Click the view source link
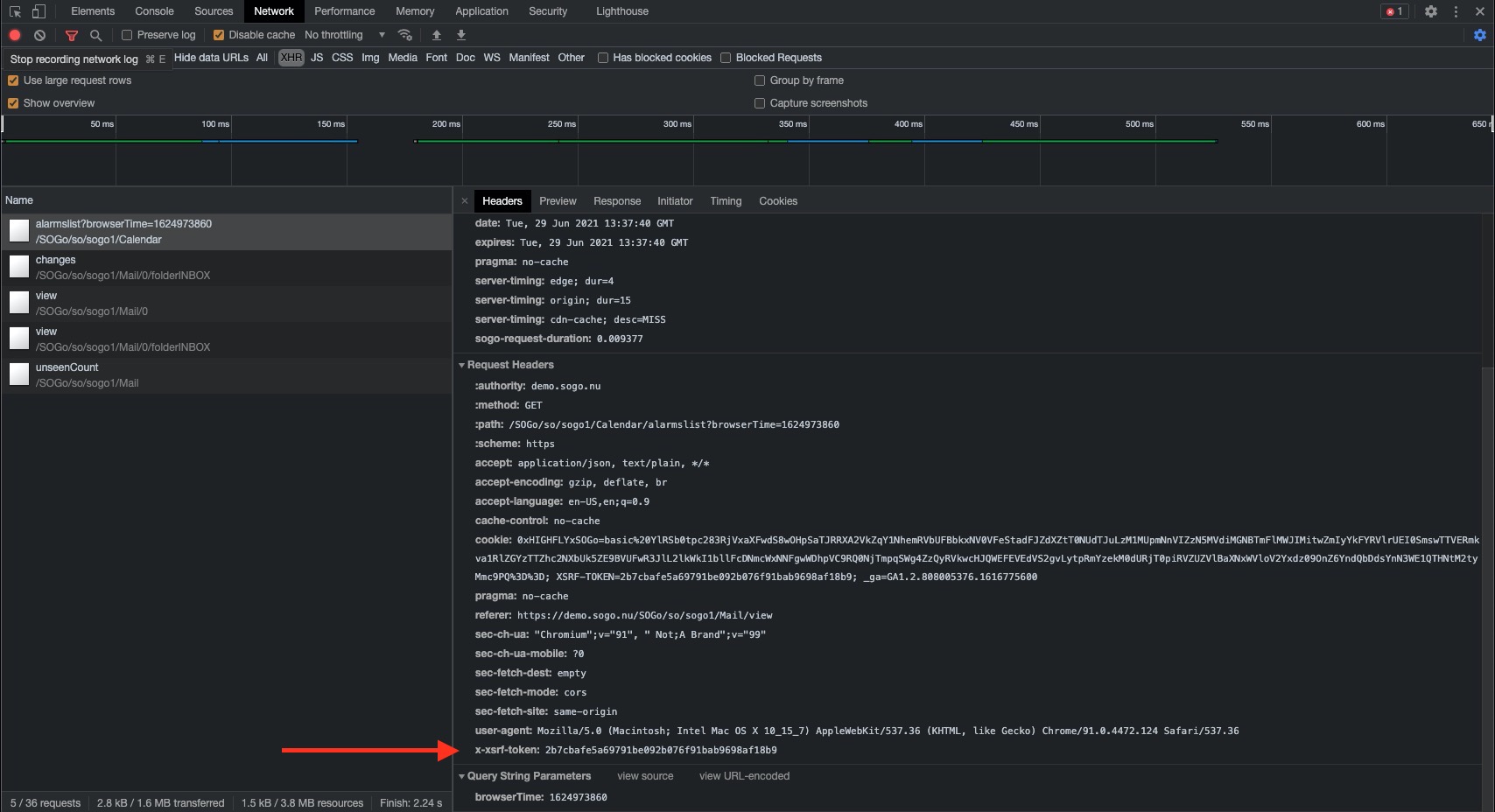The image size is (1495, 812). point(645,776)
